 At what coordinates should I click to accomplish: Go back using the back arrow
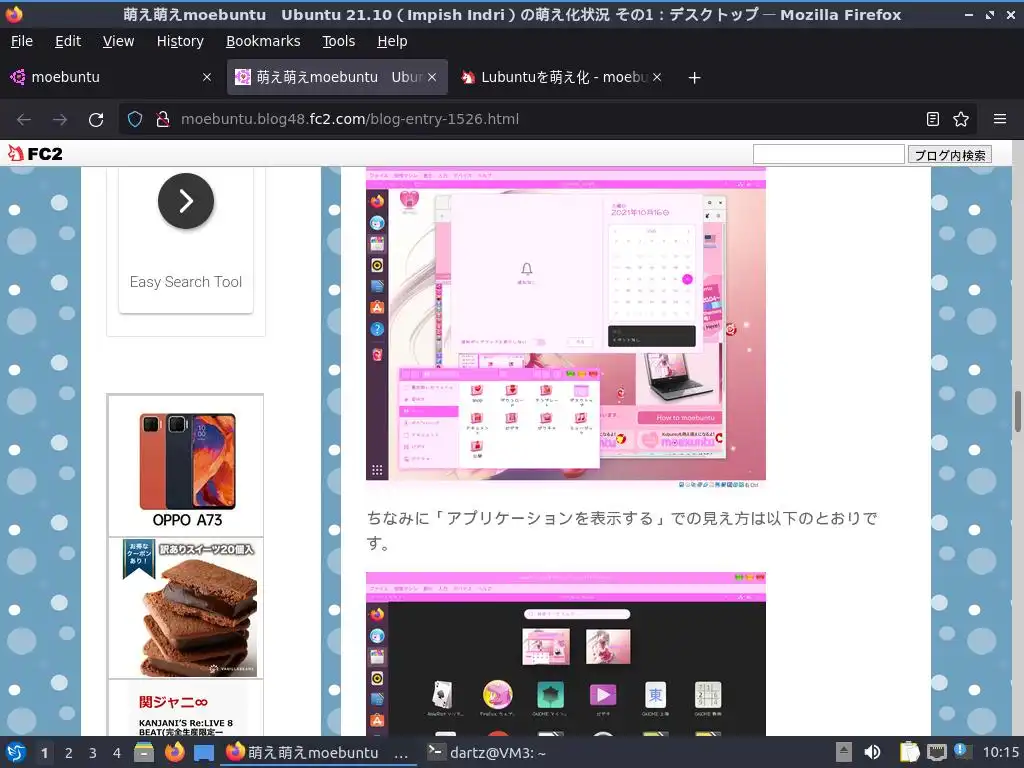coord(24,120)
